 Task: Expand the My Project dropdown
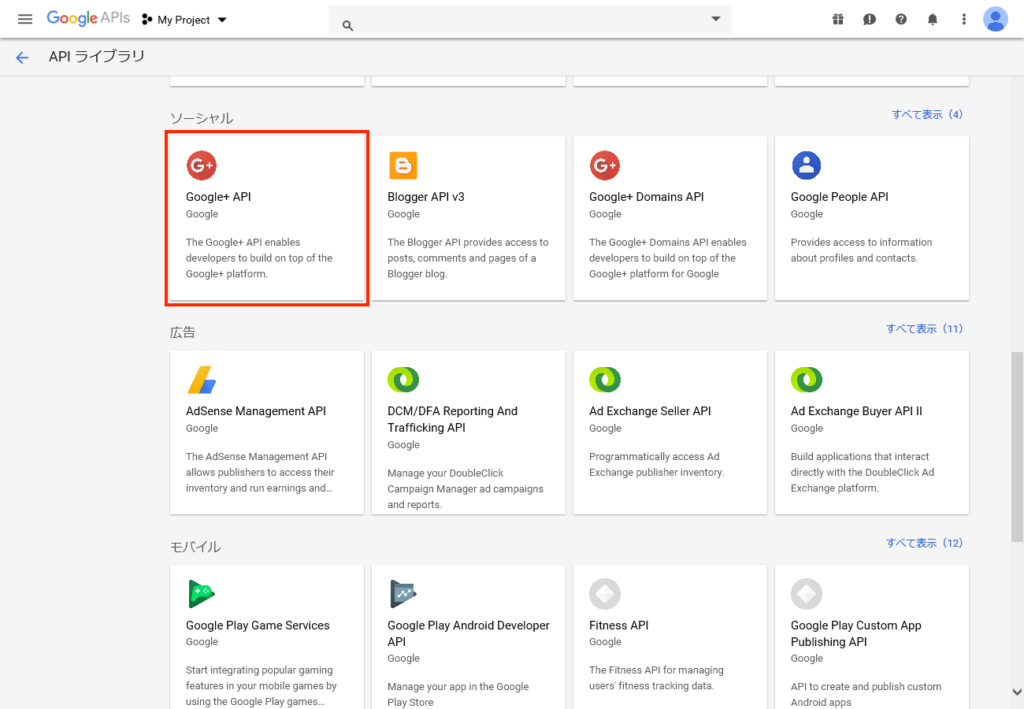pos(186,19)
